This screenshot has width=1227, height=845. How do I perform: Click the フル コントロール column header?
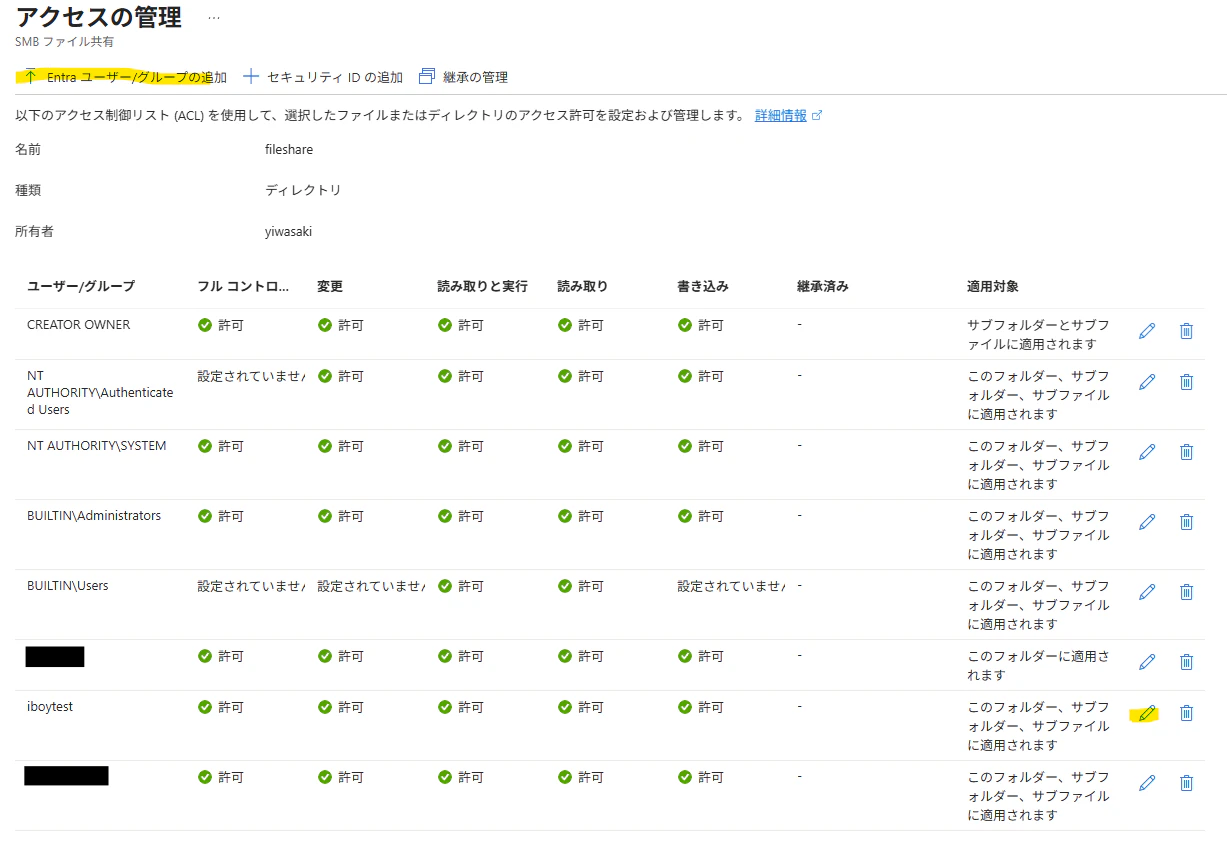click(243, 286)
